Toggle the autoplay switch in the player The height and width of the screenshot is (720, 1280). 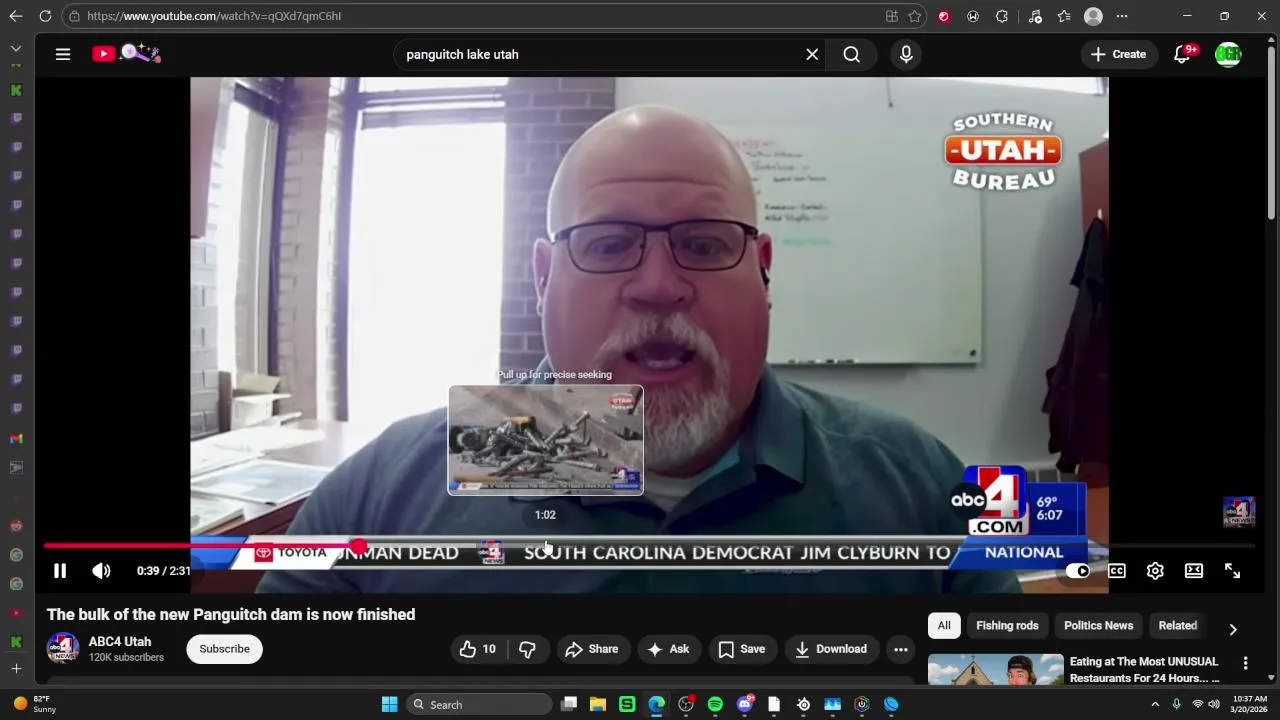[1078, 571]
